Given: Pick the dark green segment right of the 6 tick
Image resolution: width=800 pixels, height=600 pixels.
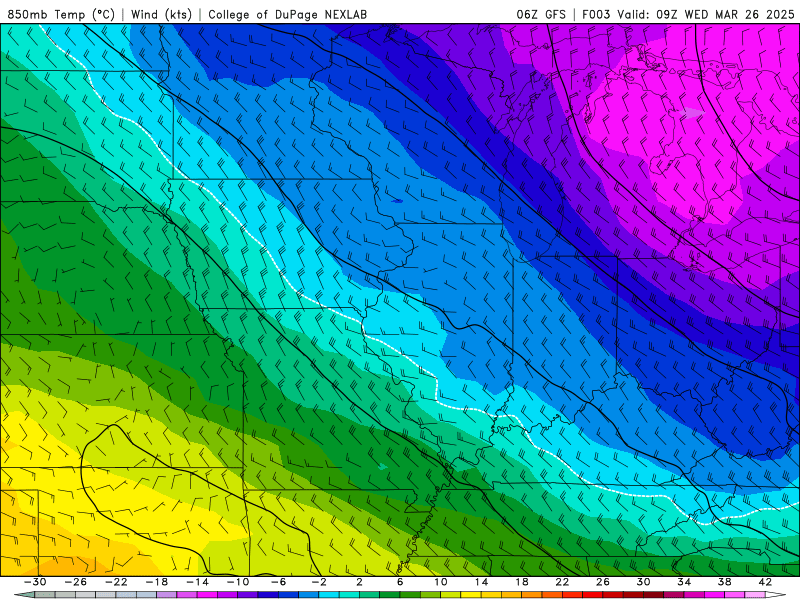Looking at the screenshot, I should click(x=410, y=595).
